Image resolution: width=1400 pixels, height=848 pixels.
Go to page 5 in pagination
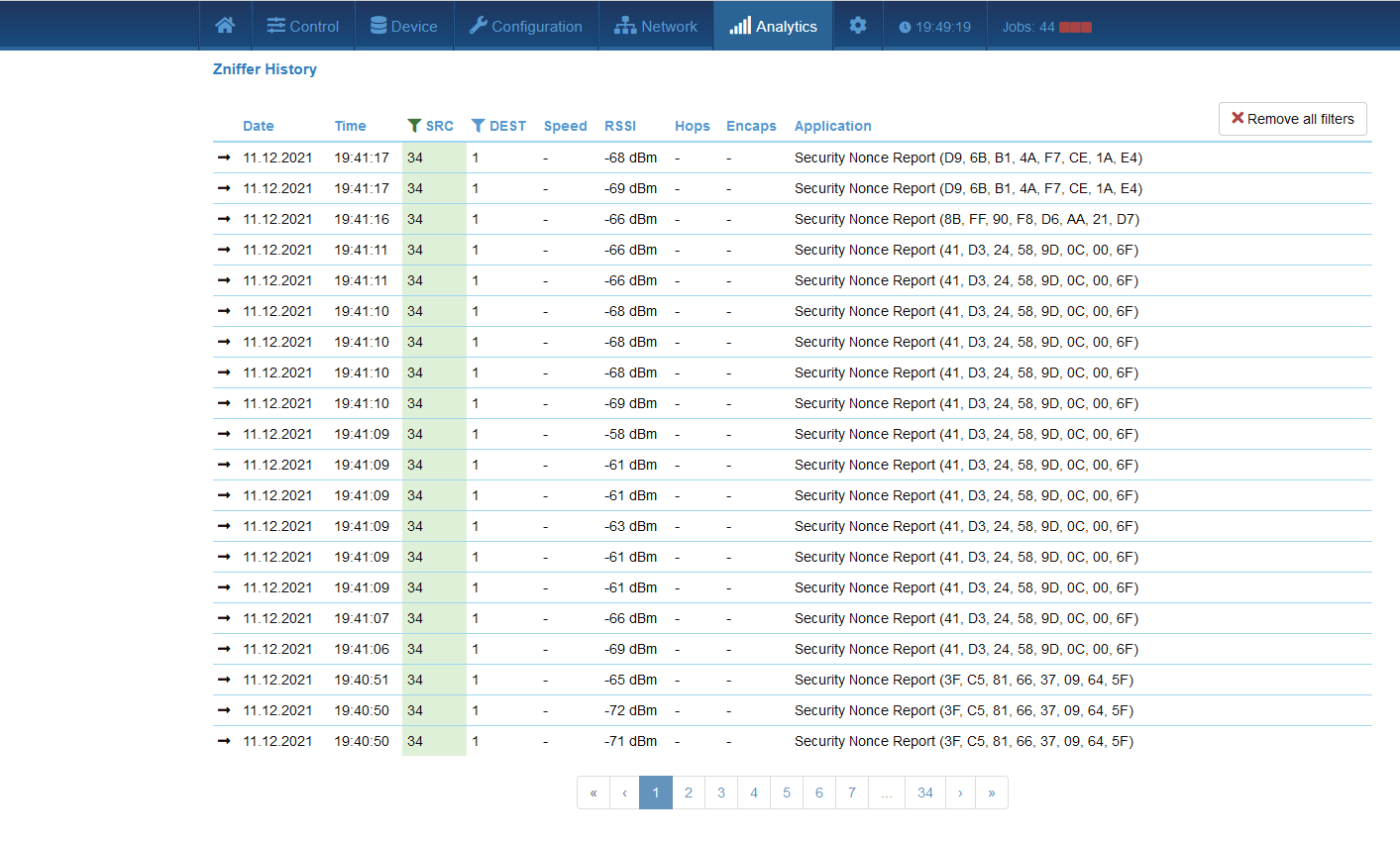[x=787, y=793]
